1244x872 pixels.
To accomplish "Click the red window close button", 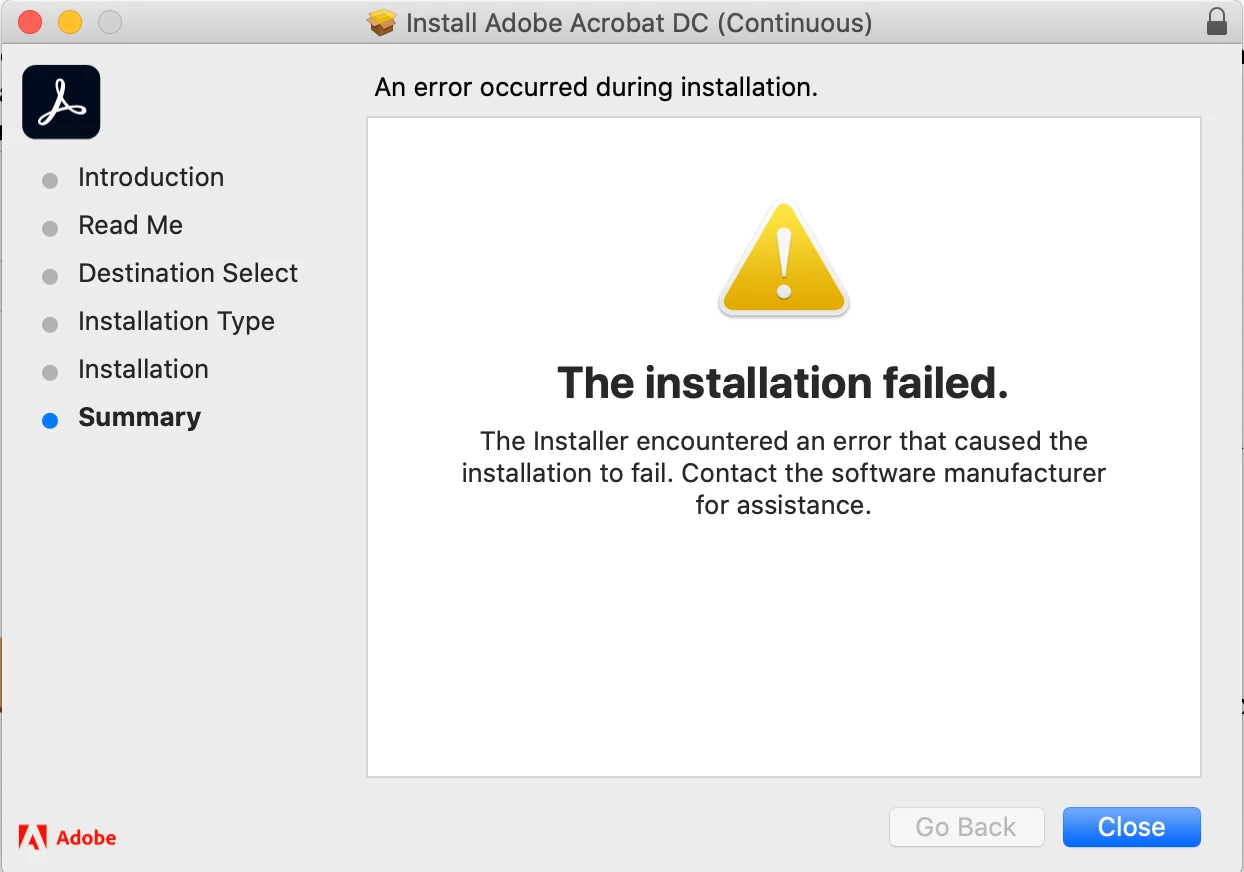I will pos(31,22).
